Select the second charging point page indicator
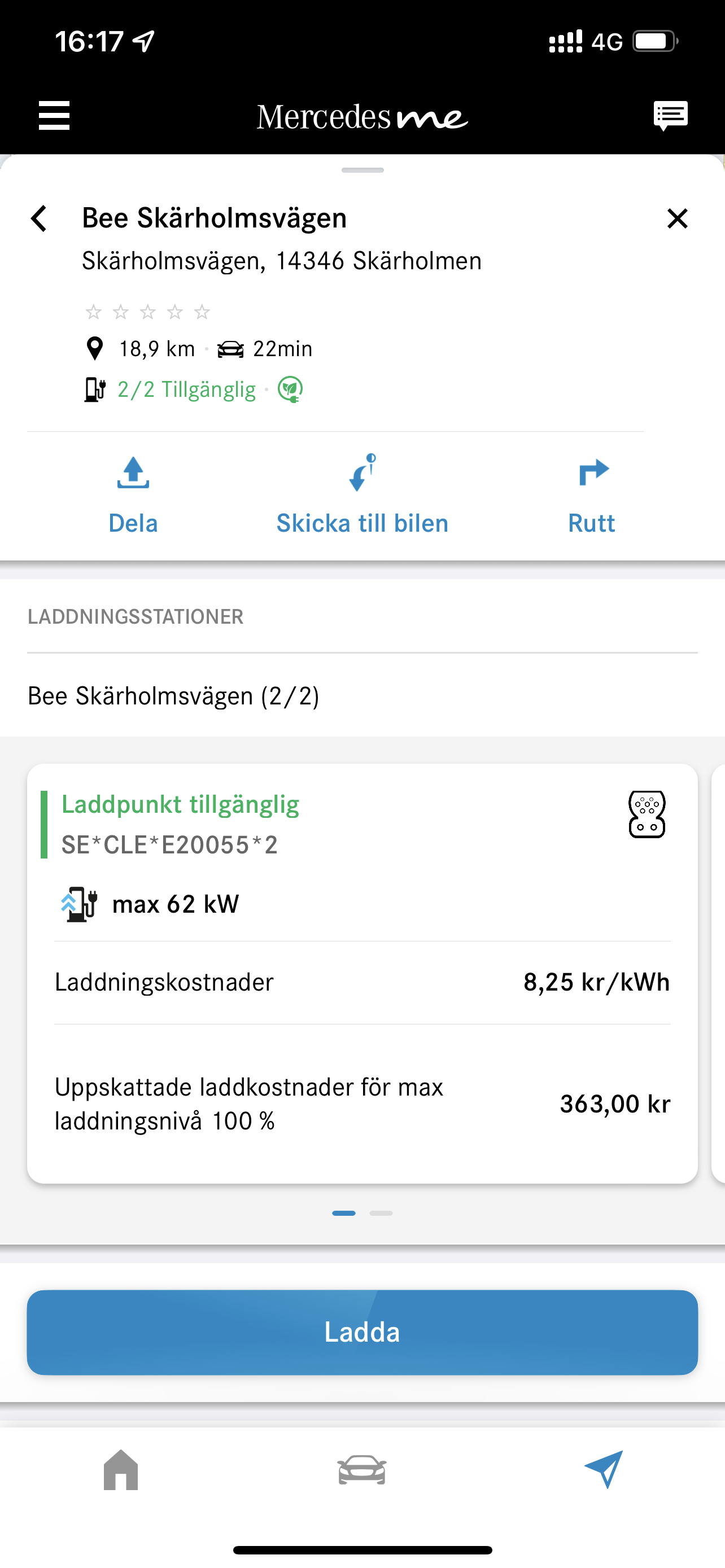 pos(381,1213)
